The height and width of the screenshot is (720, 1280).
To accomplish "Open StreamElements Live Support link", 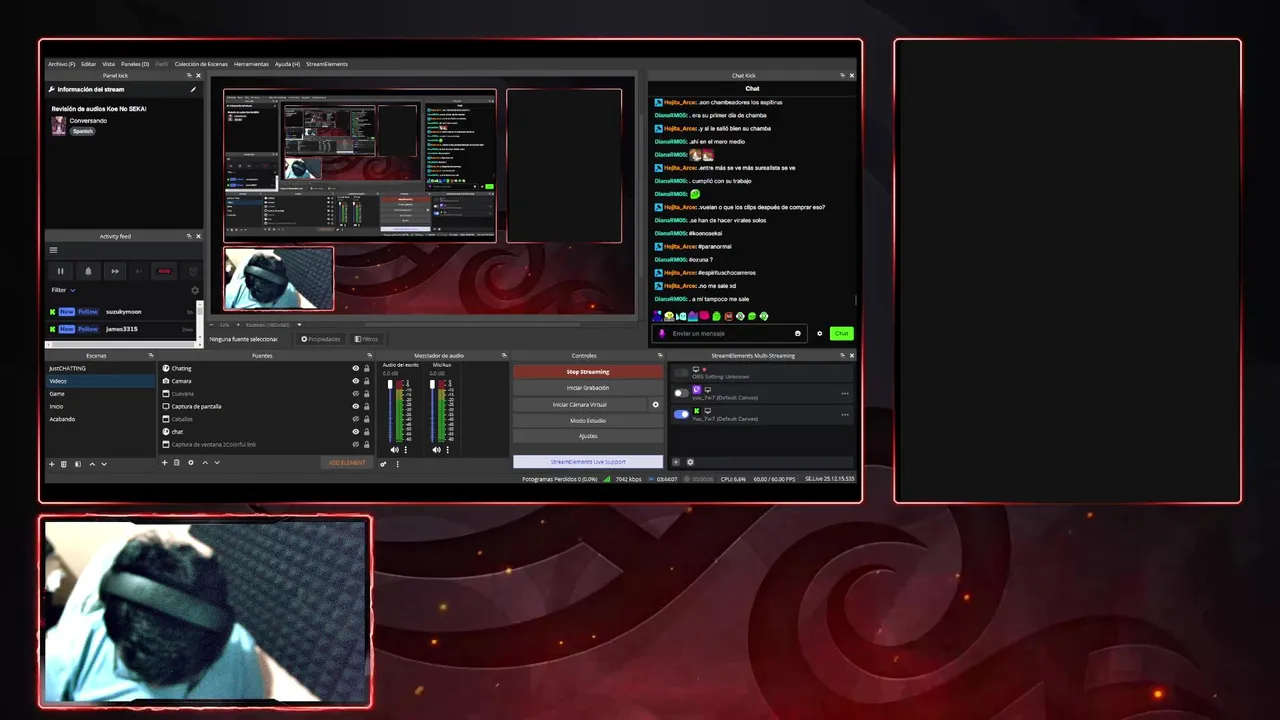I will (x=588, y=462).
